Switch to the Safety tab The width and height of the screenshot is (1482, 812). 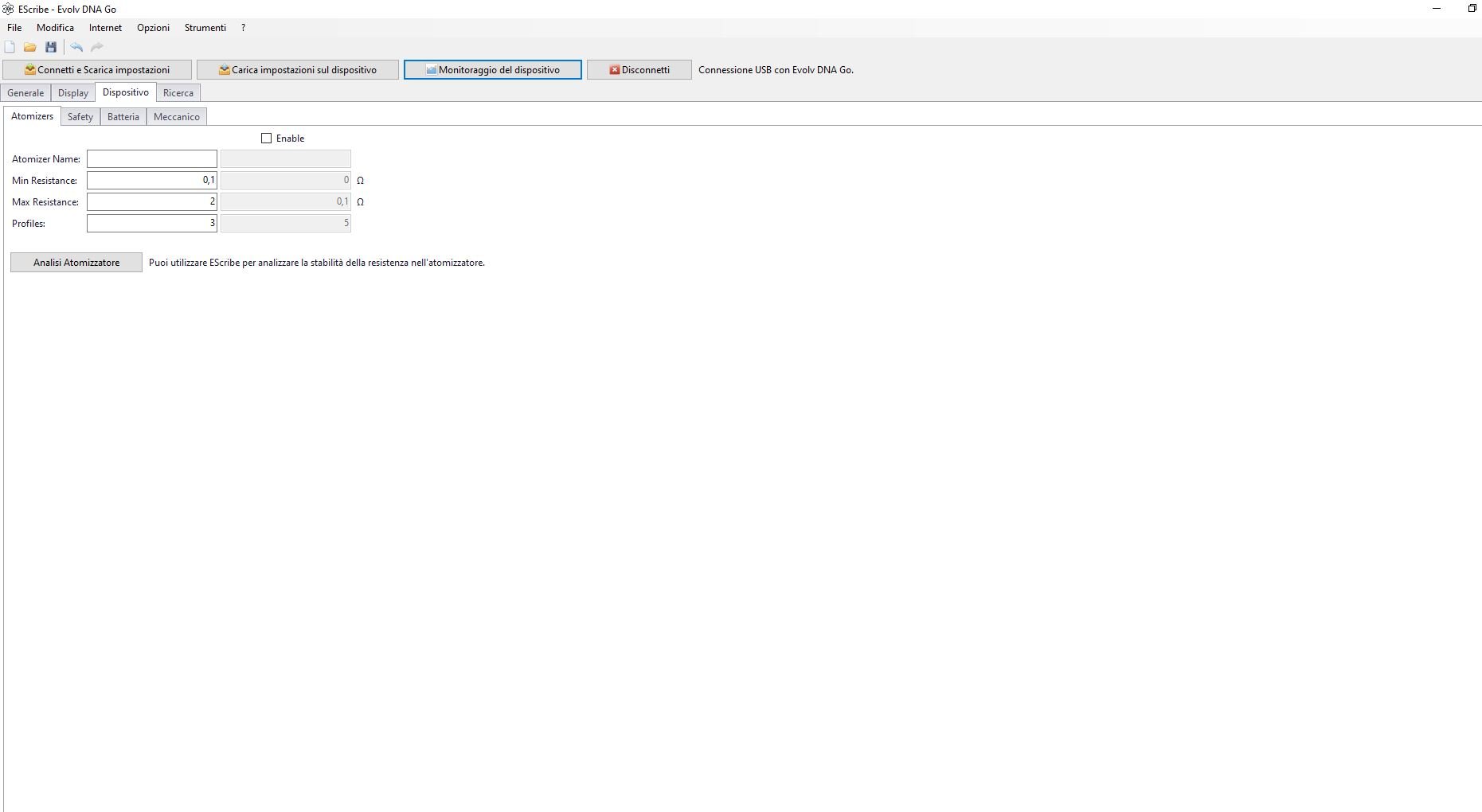[x=80, y=117]
